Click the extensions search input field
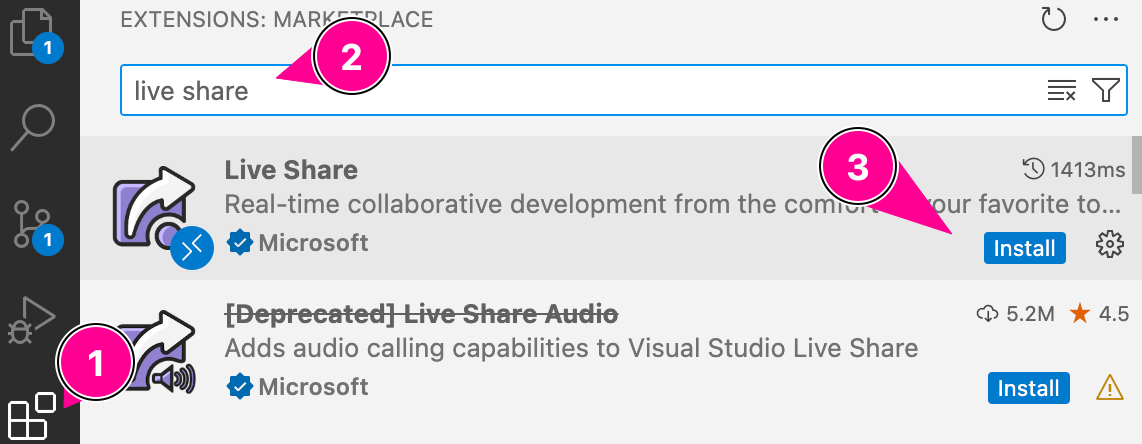The image size is (1142, 444). coord(580,91)
